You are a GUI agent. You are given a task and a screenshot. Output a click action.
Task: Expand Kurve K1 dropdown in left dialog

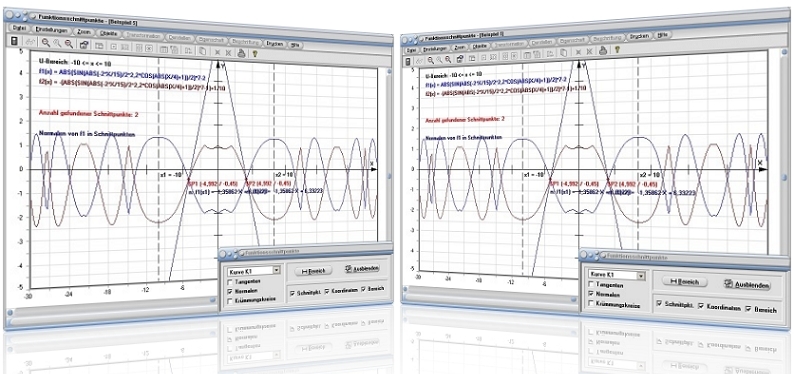coord(276,271)
